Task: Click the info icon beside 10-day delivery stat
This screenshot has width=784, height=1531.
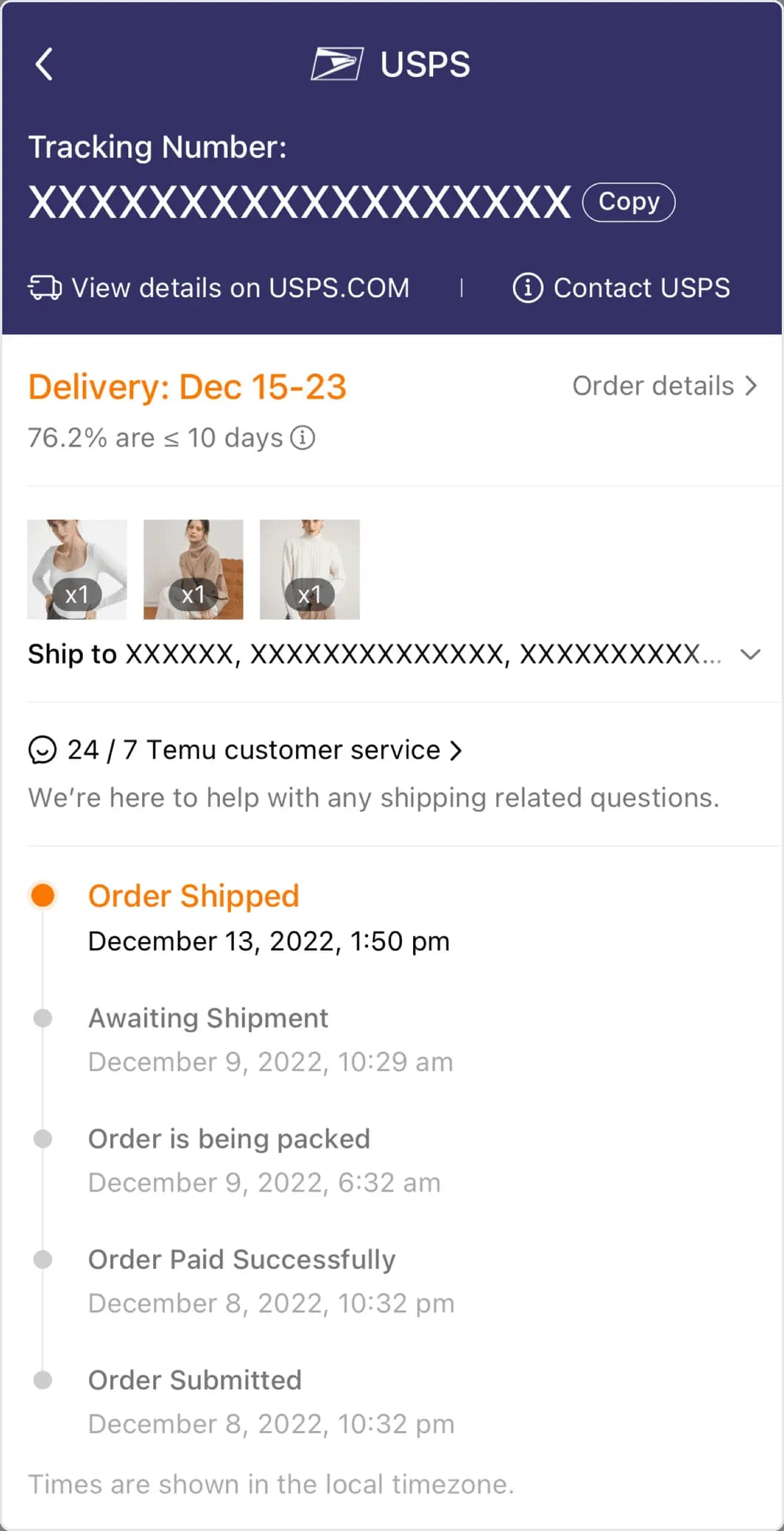Action: click(304, 438)
